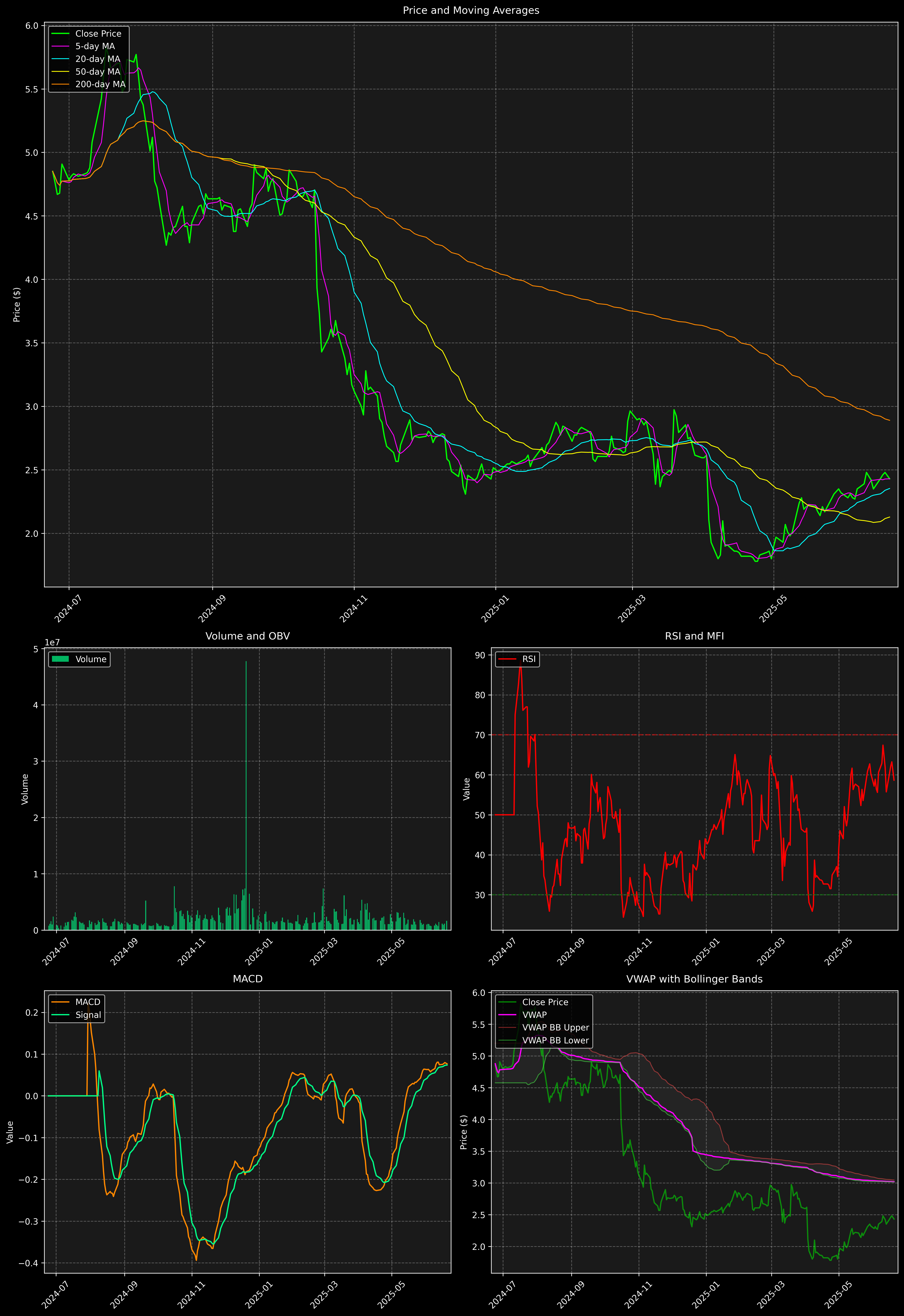
Task: Click the 'MACD' chart title
Action: pyautogui.click(x=248, y=979)
